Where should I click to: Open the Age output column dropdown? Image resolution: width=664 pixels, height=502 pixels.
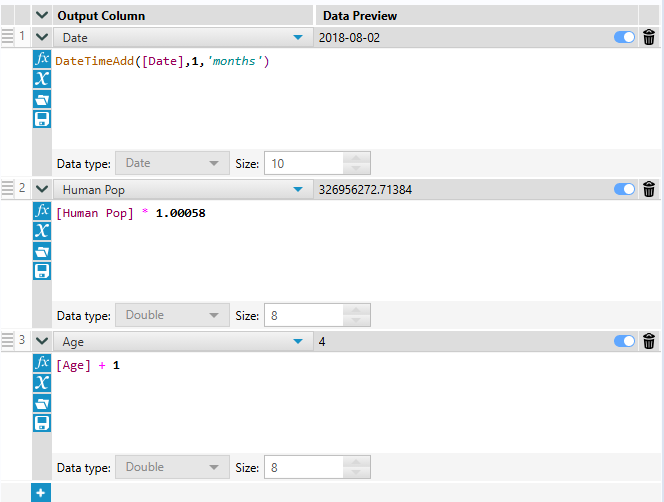pyautogui.click(x=183, y=342)
